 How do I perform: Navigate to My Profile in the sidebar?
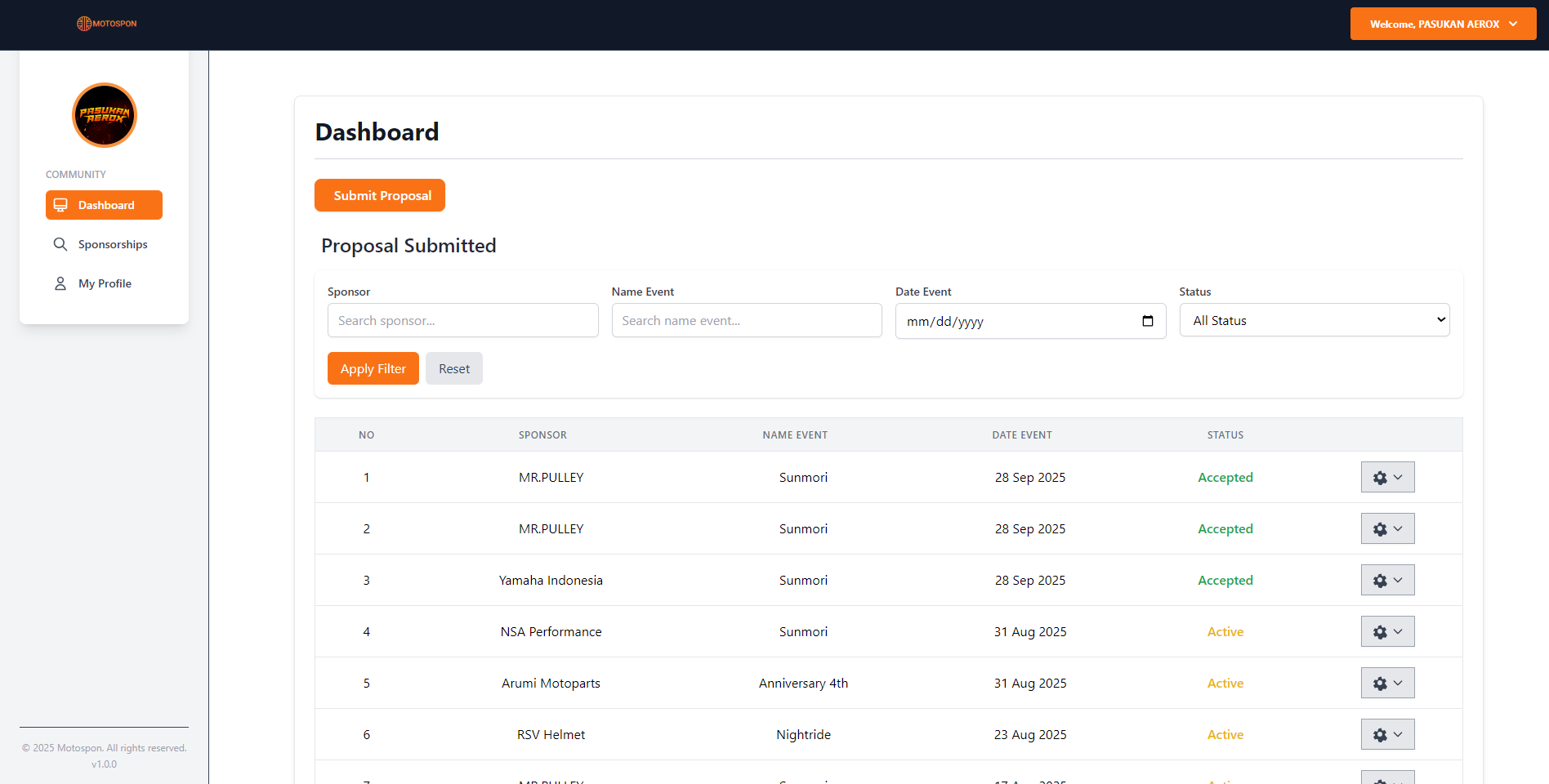click(105, 283)
